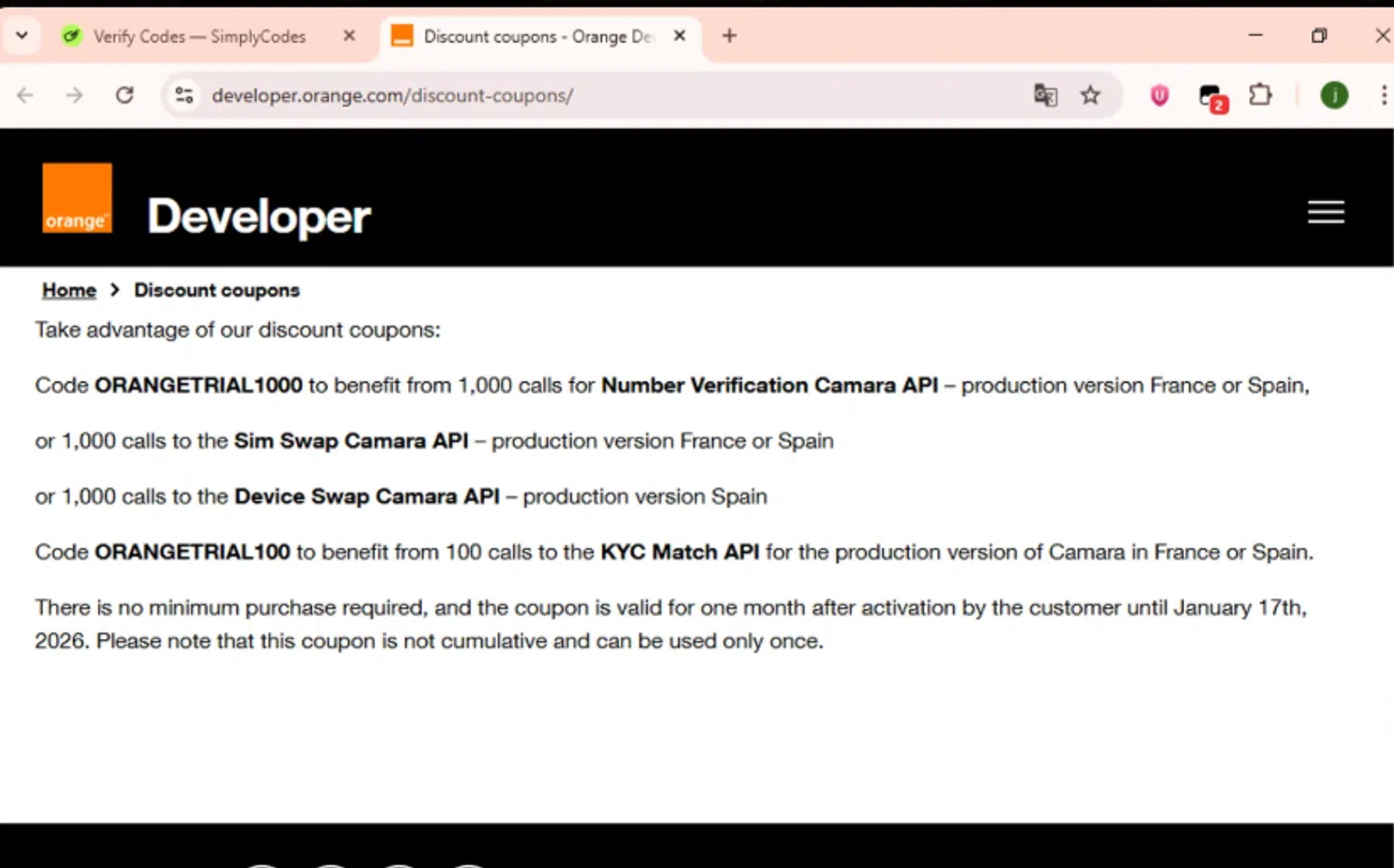Open the extension with the red 2 badge
Screen dimensions: 1394x868
point(1213,97)
